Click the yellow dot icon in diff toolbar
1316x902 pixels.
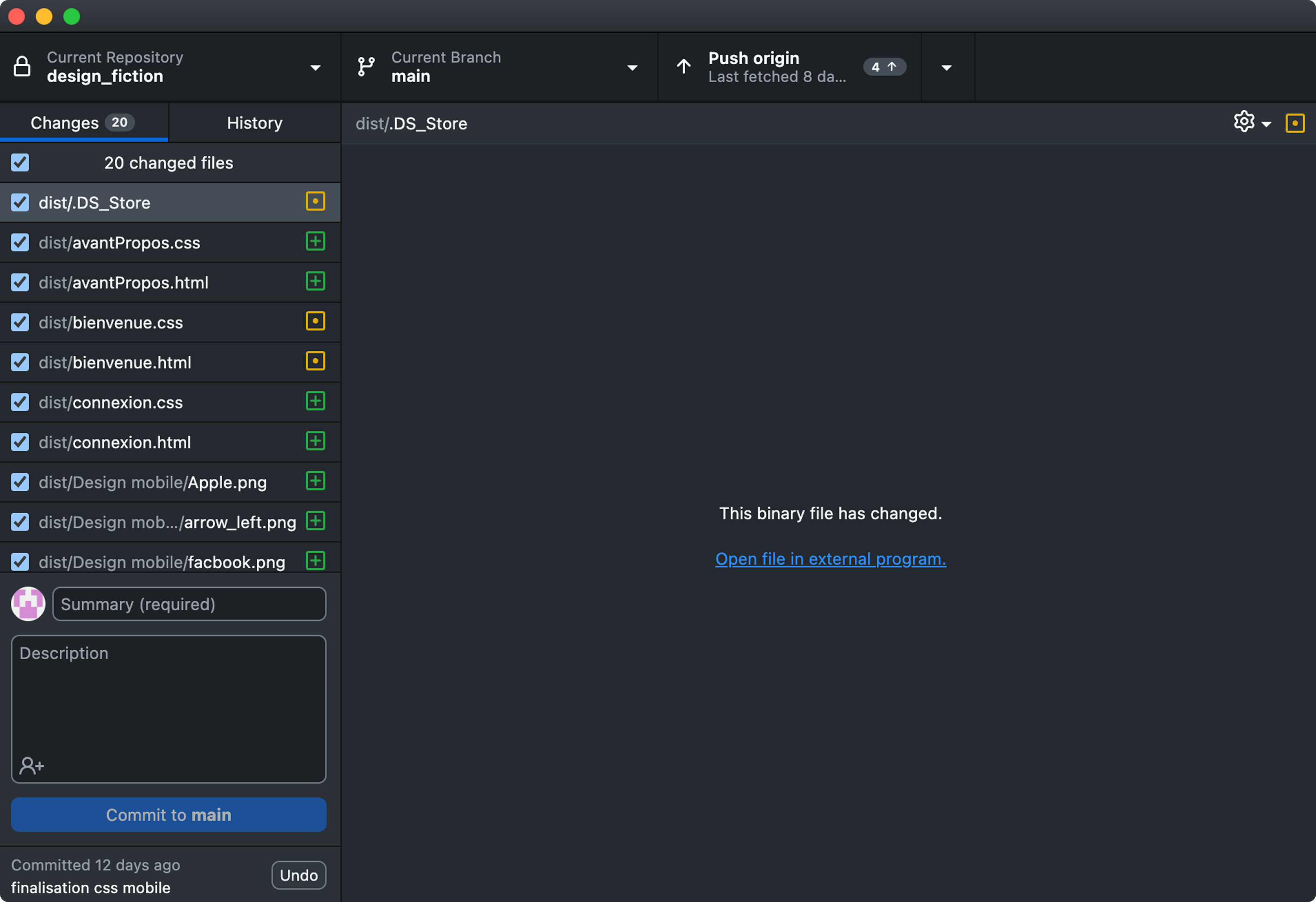pyautogui.click(x=1295, y=123)
